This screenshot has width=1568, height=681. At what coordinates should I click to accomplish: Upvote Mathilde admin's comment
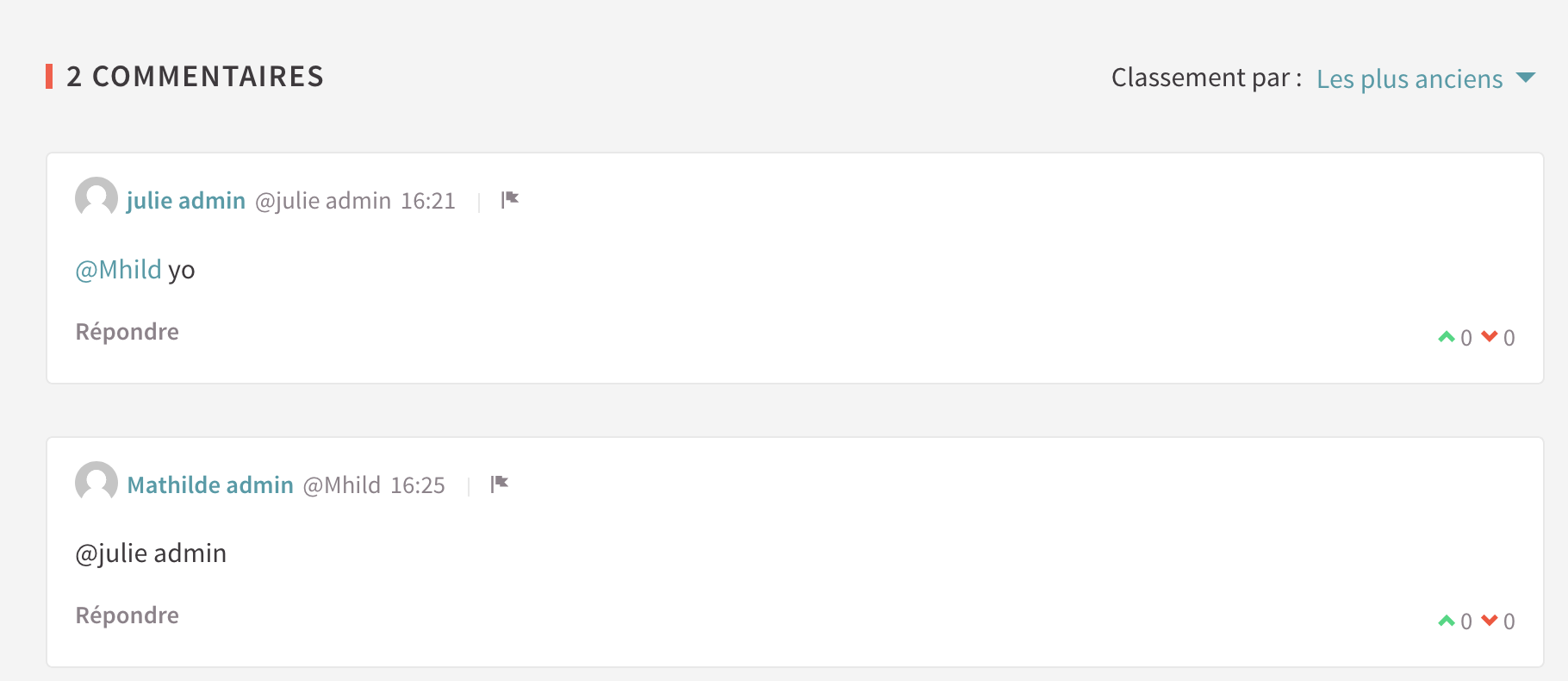(x=1446, y=621)
